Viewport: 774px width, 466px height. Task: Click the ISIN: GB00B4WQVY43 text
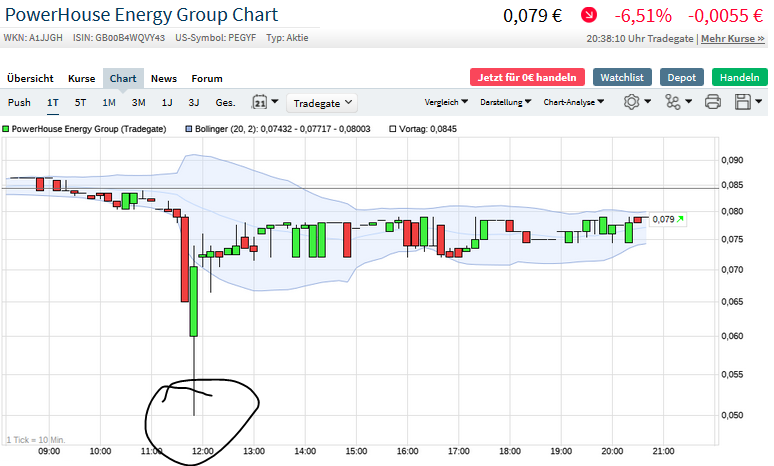[119, 38]
